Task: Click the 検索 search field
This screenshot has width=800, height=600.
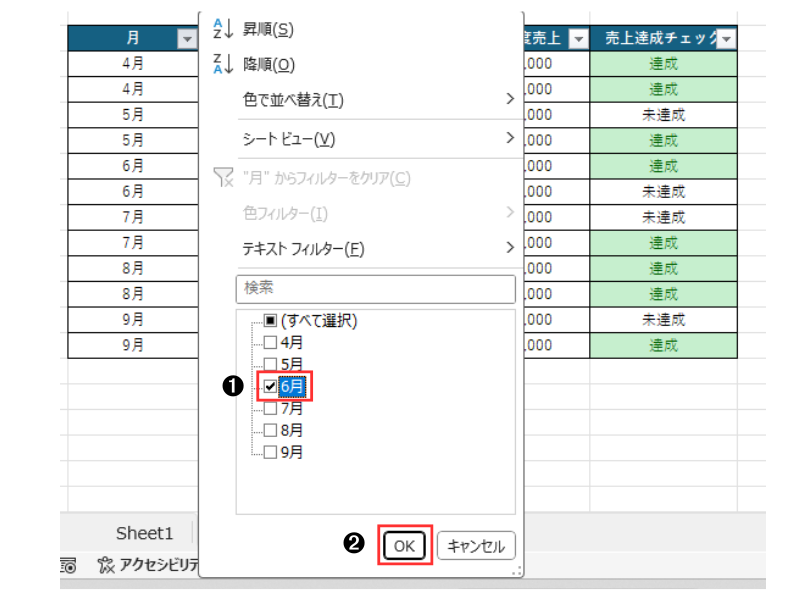Action: pyautogui.click(x=376, y=289)
